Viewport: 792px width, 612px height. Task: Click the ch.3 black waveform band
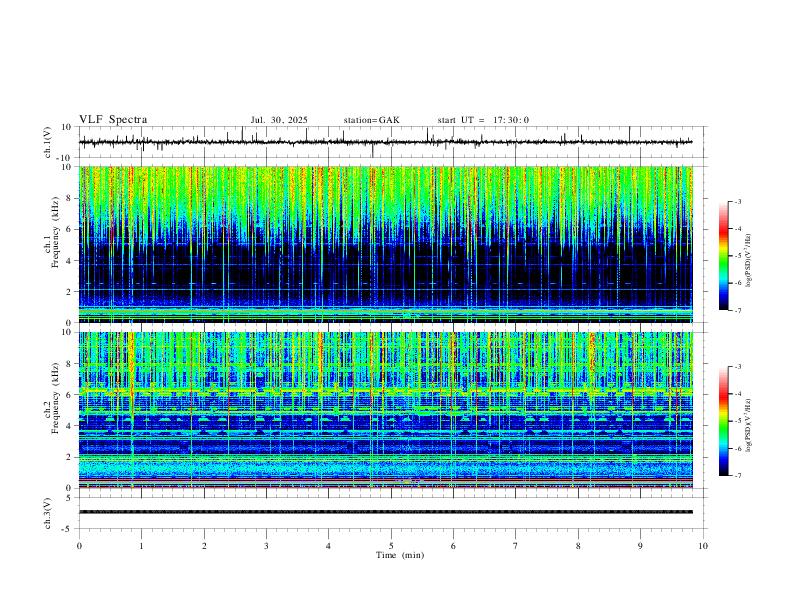[386, 512]
